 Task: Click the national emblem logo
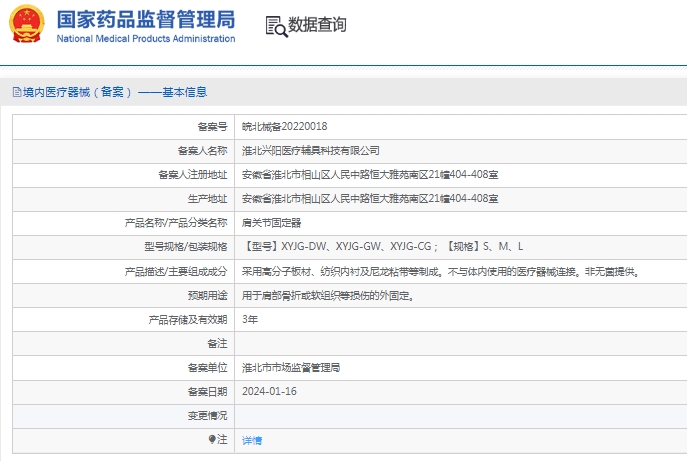click(27, 24)
